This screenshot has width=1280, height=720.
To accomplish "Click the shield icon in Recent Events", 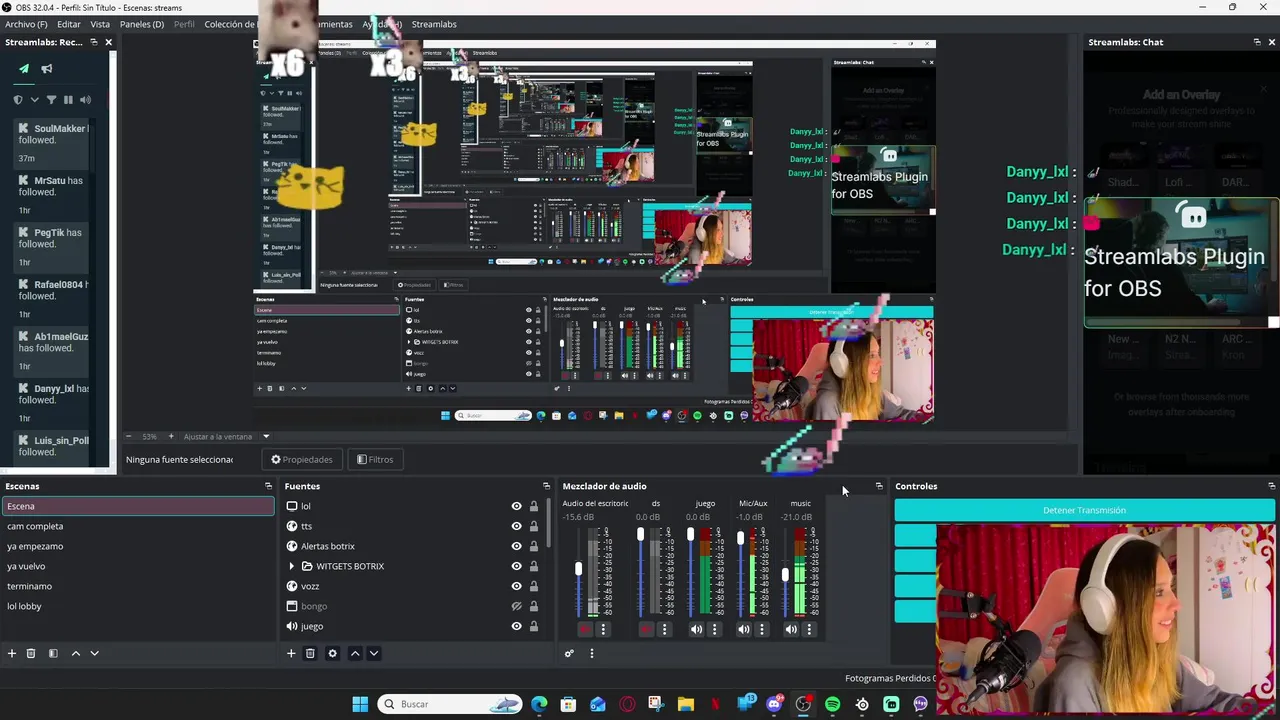I will pyautogui.click(x=18, y=100).
